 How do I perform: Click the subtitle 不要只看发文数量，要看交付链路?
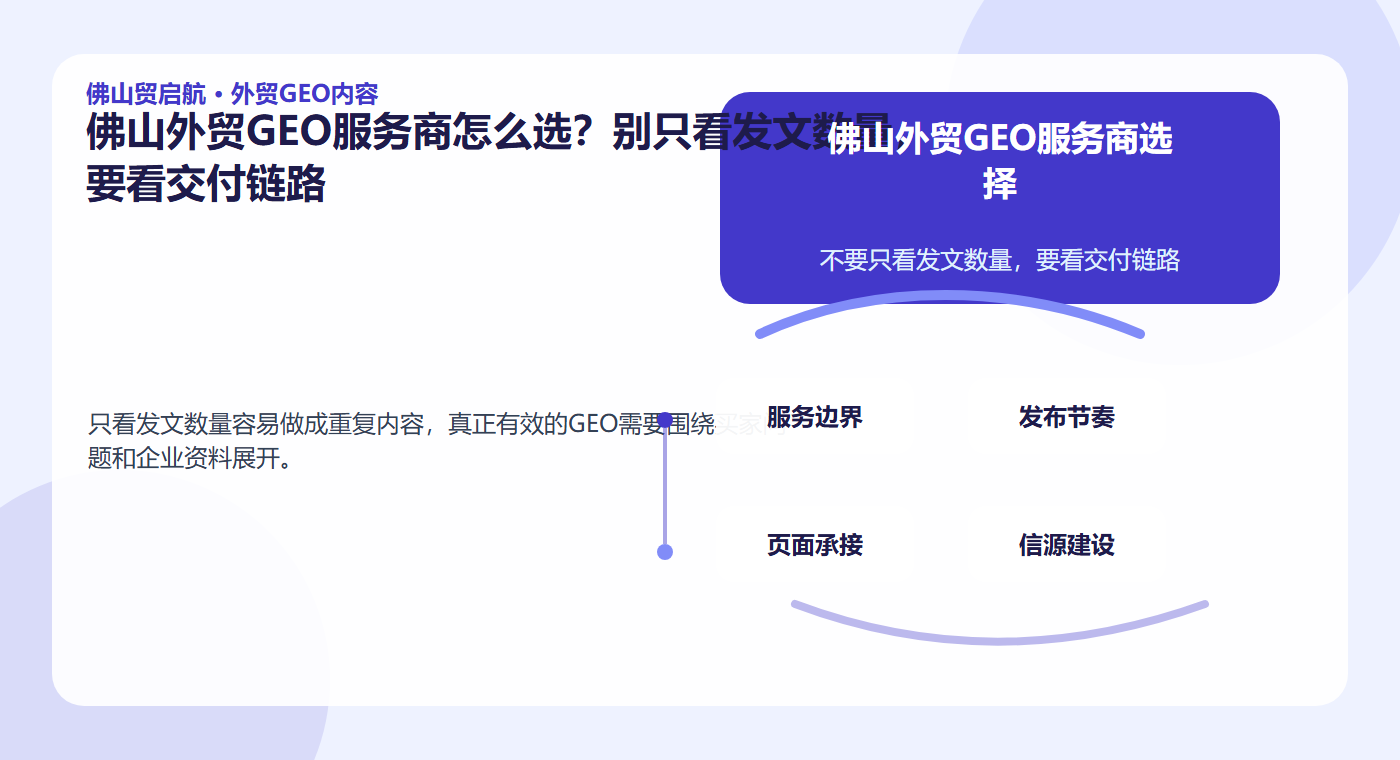point(1000,260)
